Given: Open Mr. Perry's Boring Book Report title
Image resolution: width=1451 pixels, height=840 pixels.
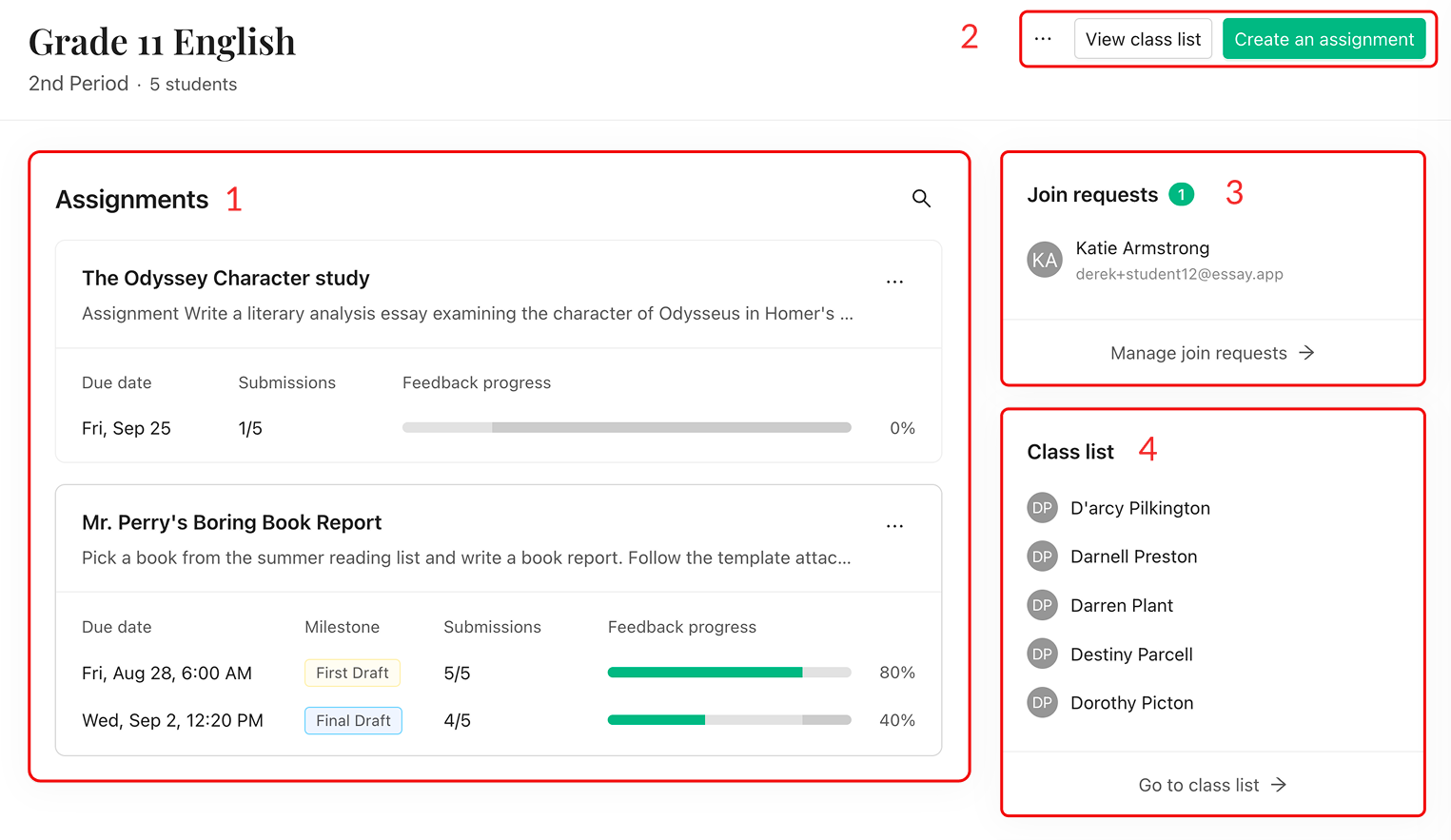Looking at the screenshot, I should coord(231,522).
